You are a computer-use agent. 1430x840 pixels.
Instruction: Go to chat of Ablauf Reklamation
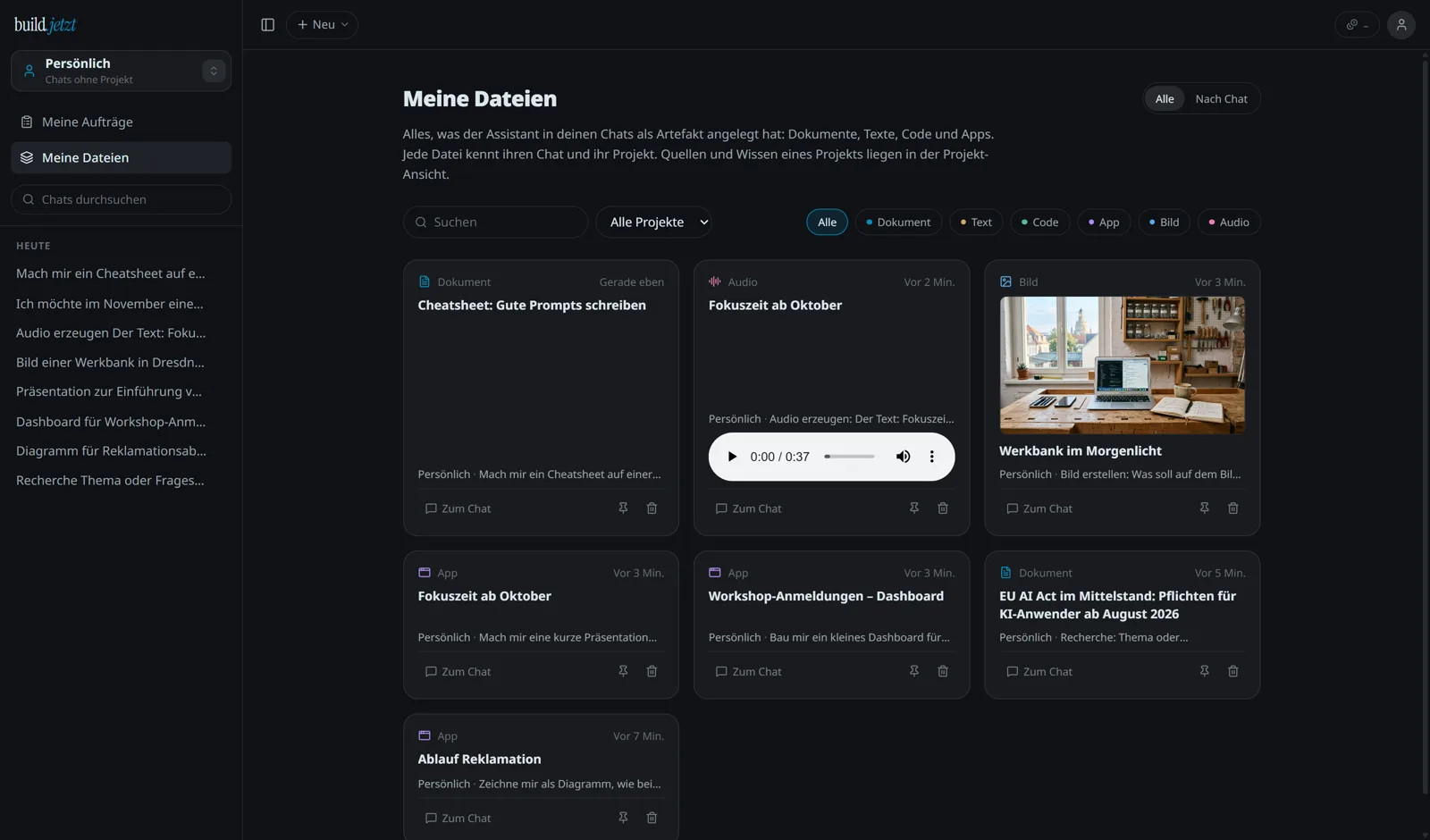(x=458, y=818)
